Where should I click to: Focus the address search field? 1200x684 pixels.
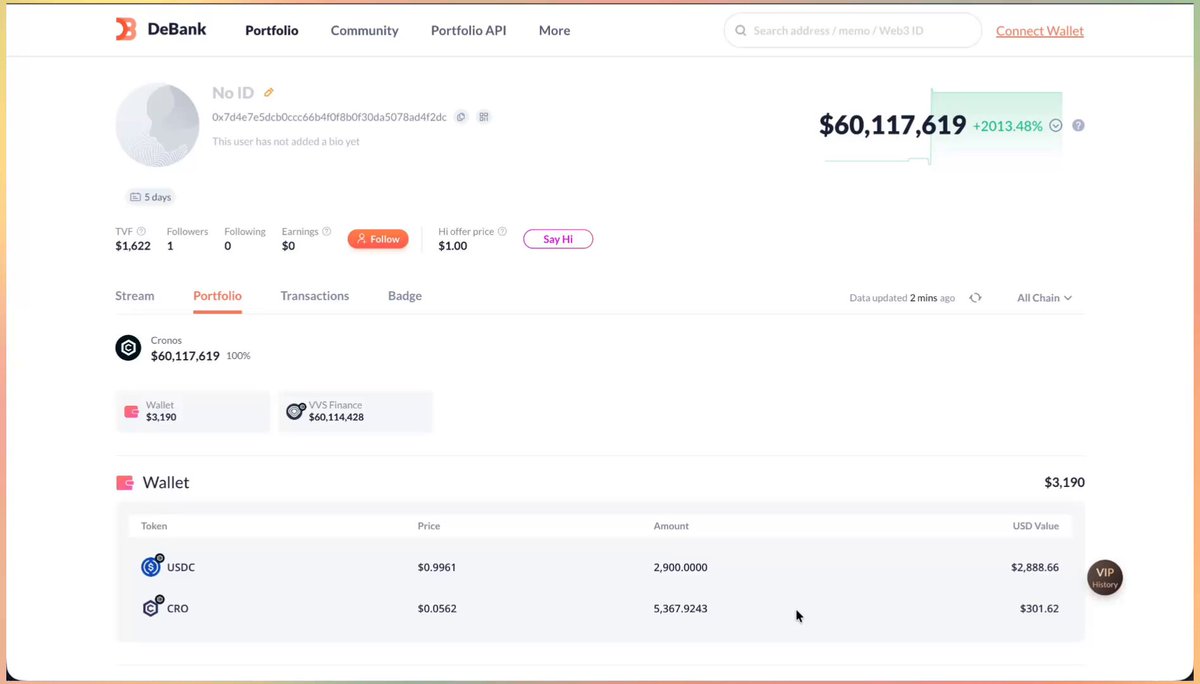click(x=853, y=31)
